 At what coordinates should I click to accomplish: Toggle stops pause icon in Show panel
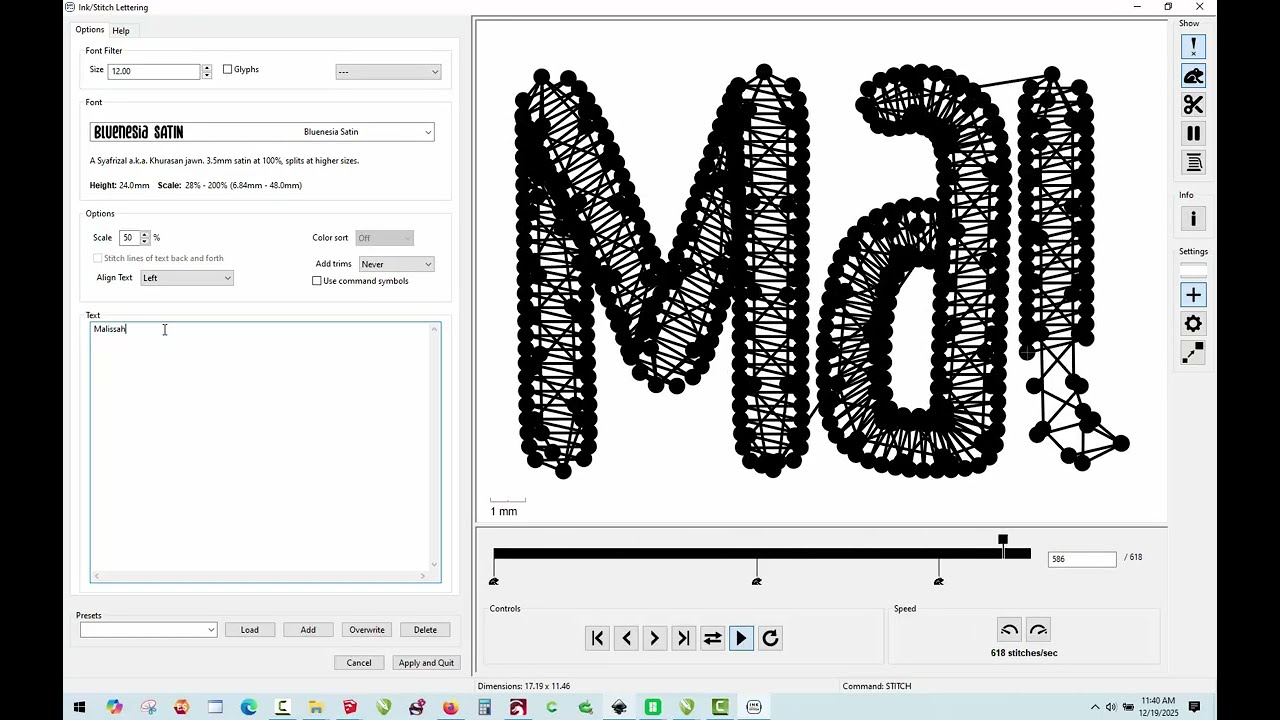(1193, 133)
